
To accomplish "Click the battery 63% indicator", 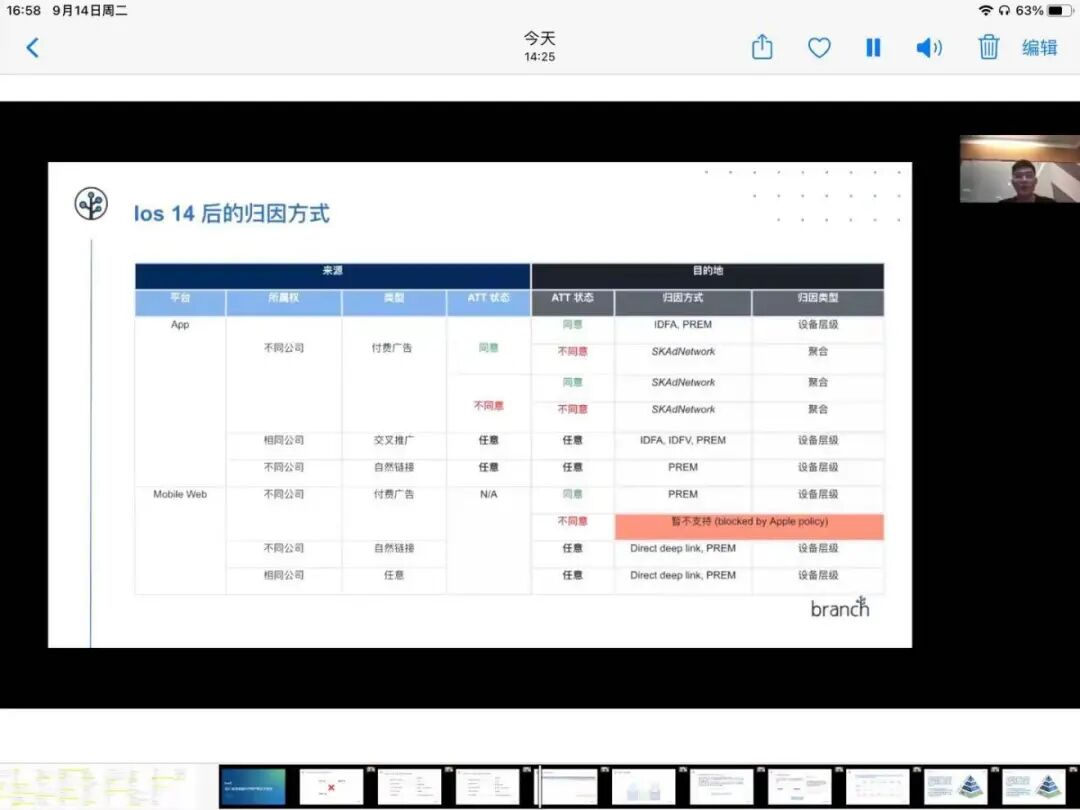I will pyautogui.click(x=1043, y=10).
